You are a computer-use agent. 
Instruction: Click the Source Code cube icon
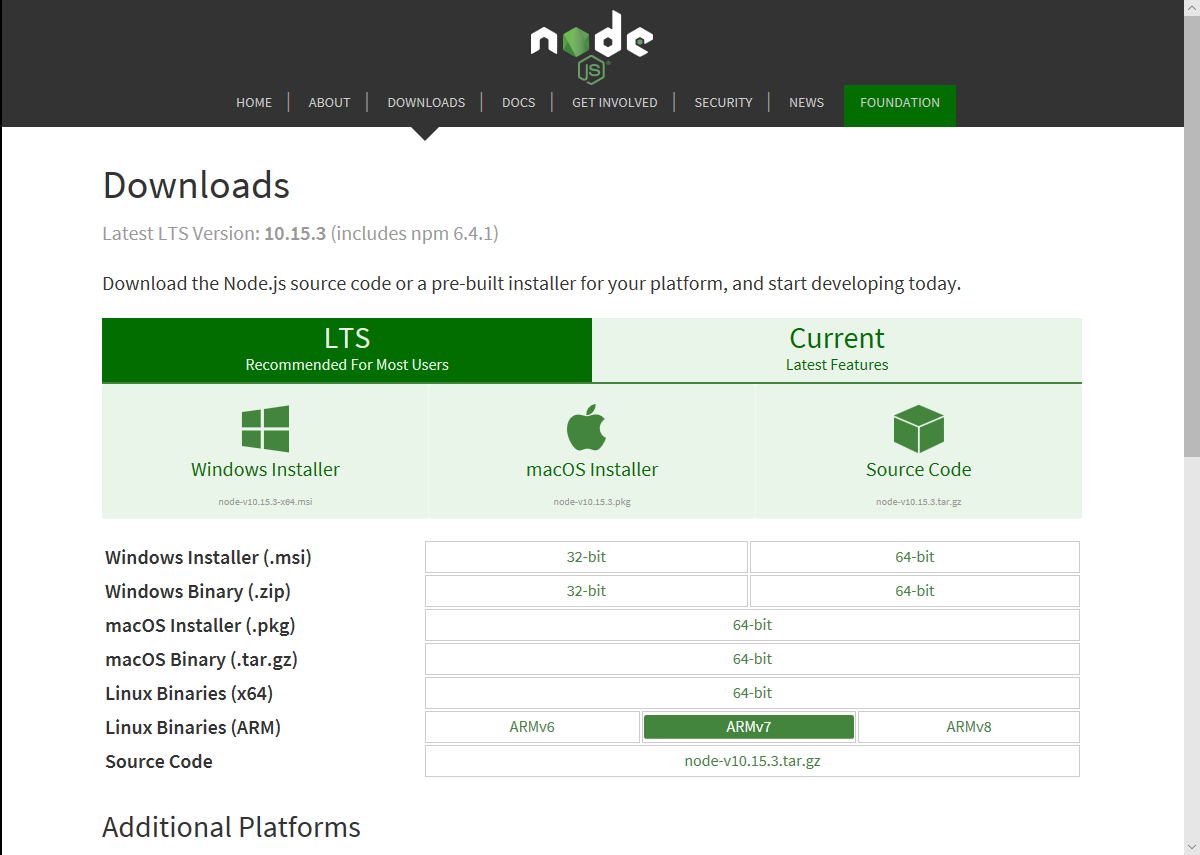click(x=918, y=429)
